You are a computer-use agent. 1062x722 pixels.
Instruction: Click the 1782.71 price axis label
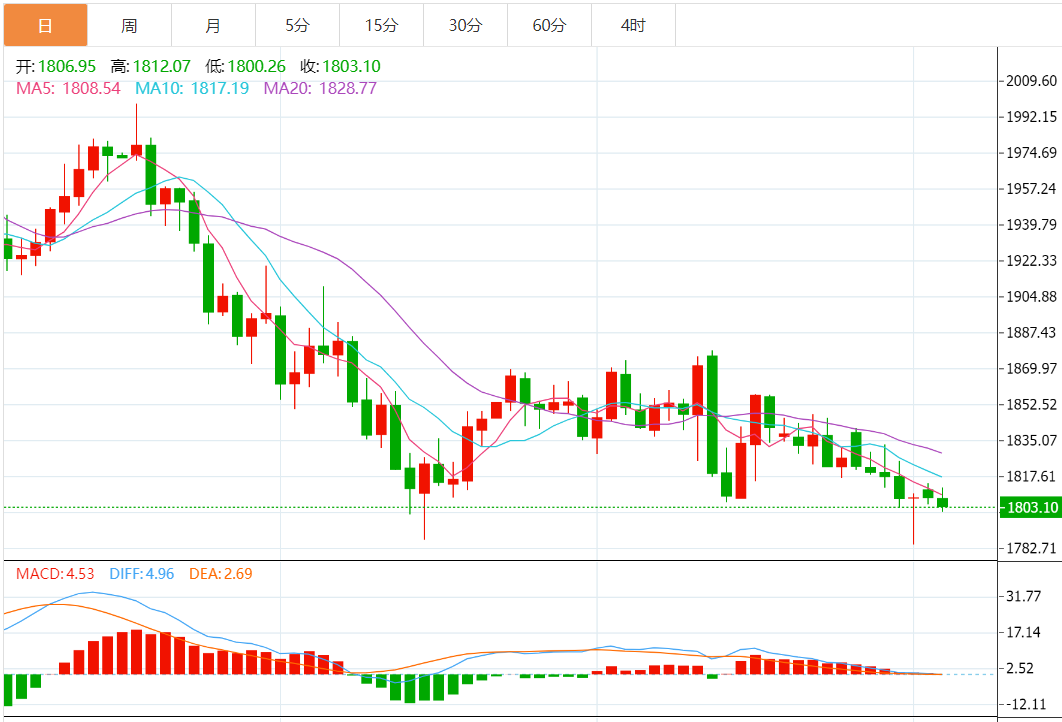click(x=1032, y=549)
